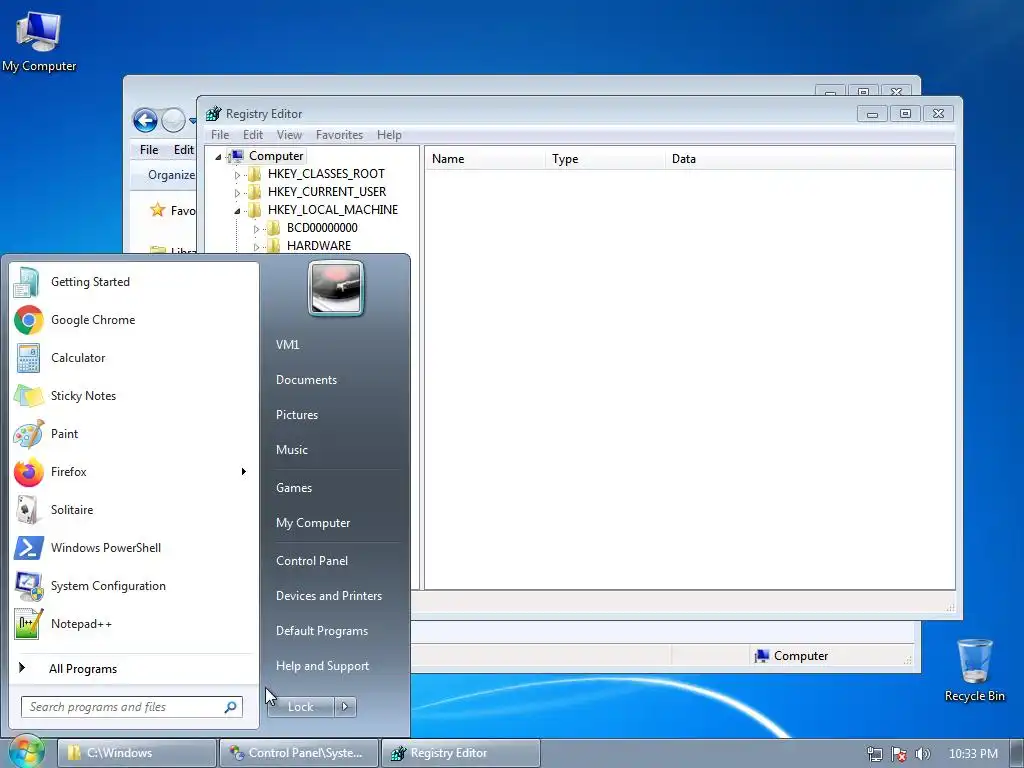Click the search magnifier icon
This screenshot has height=768, width=1024.
[x=231, y=707]
